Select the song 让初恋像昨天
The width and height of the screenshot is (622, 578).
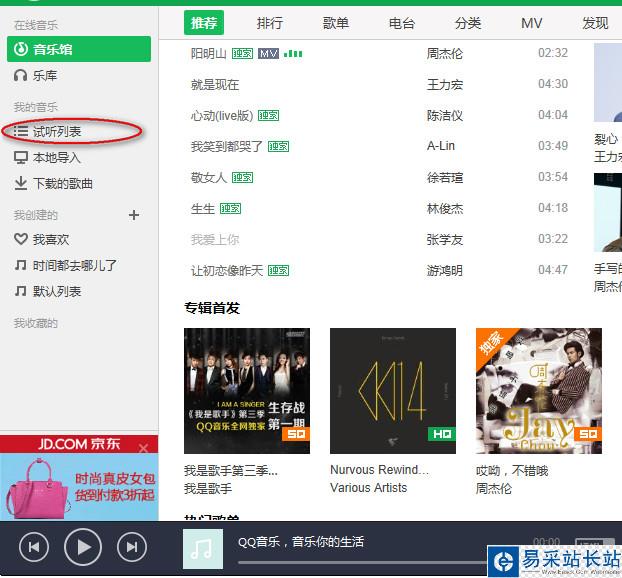[227, 271]
